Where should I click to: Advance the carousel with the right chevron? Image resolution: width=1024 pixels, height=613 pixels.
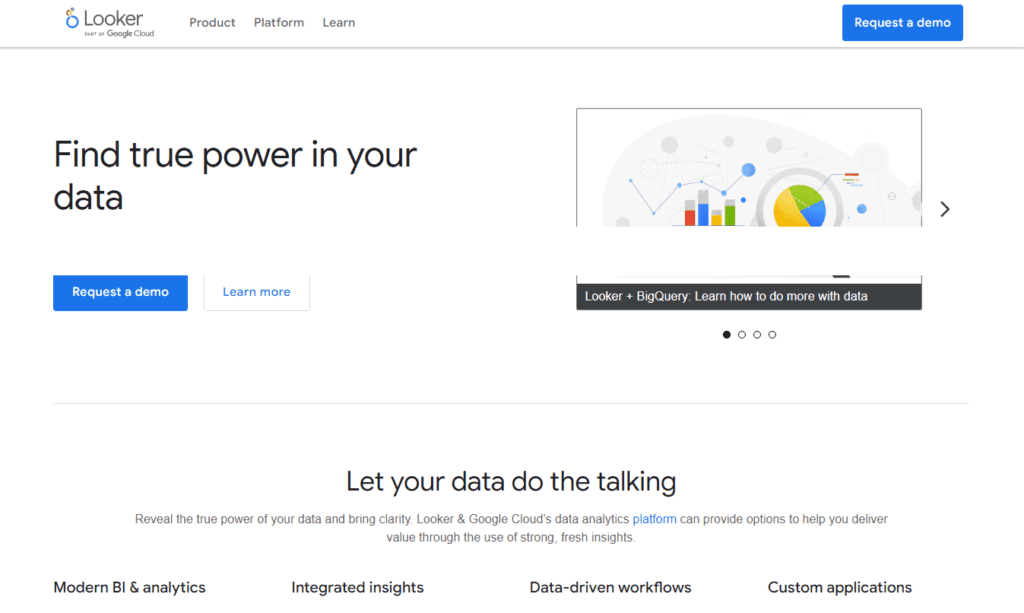(944, 209)
